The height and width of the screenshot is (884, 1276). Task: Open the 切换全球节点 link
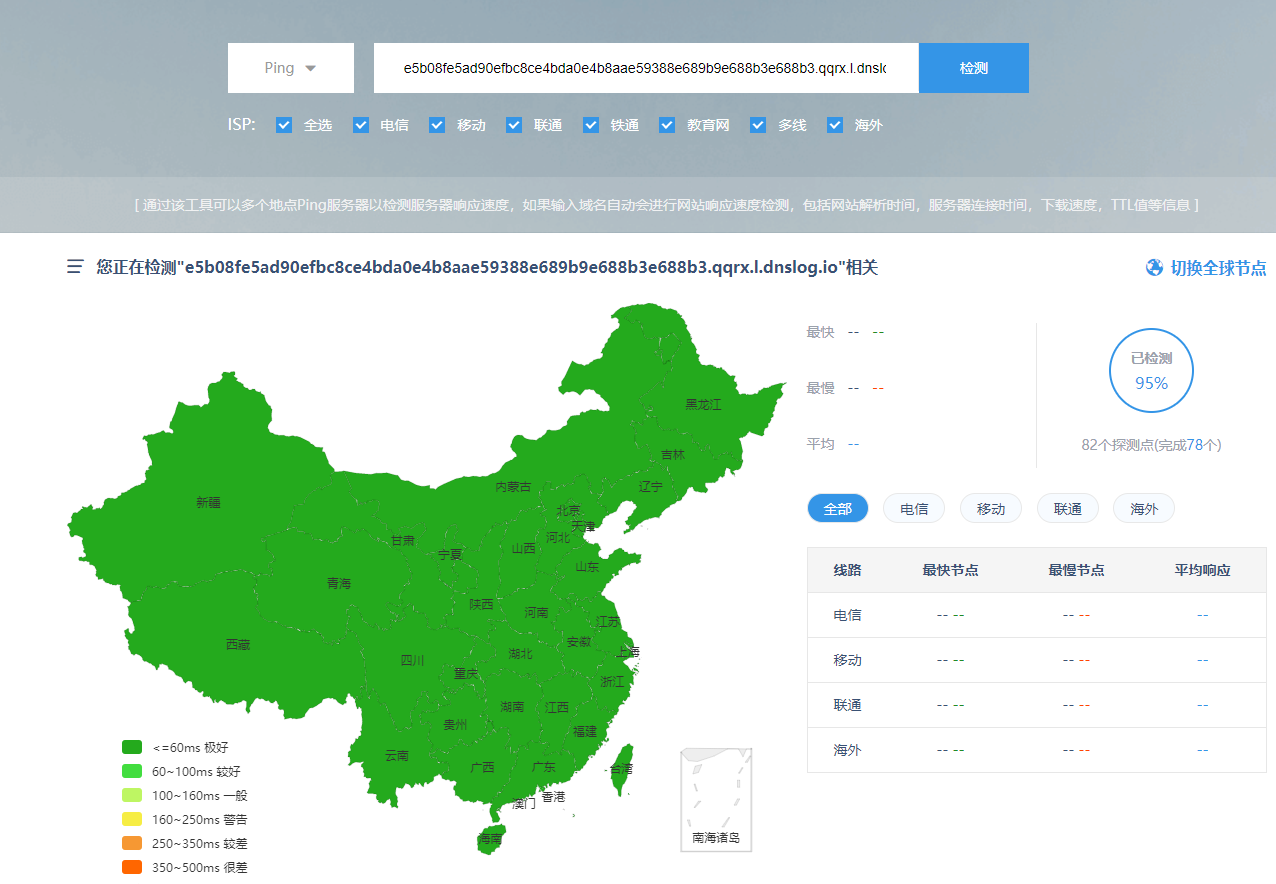(1217, 268)
